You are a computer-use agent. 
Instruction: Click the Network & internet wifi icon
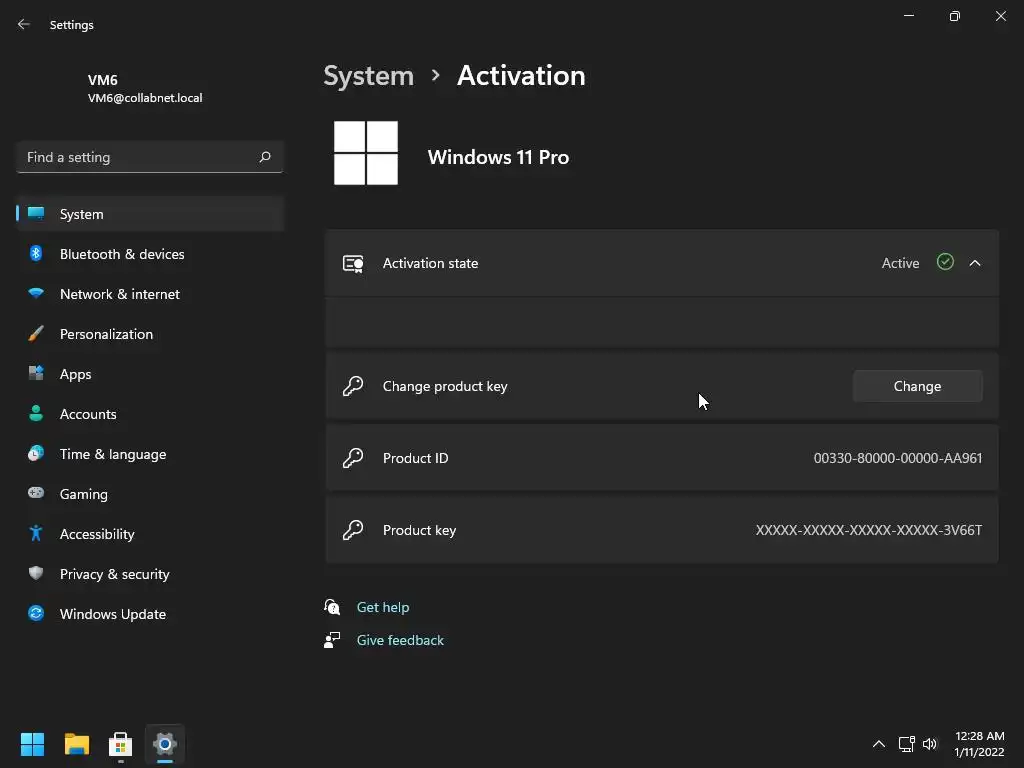[36, 294]
